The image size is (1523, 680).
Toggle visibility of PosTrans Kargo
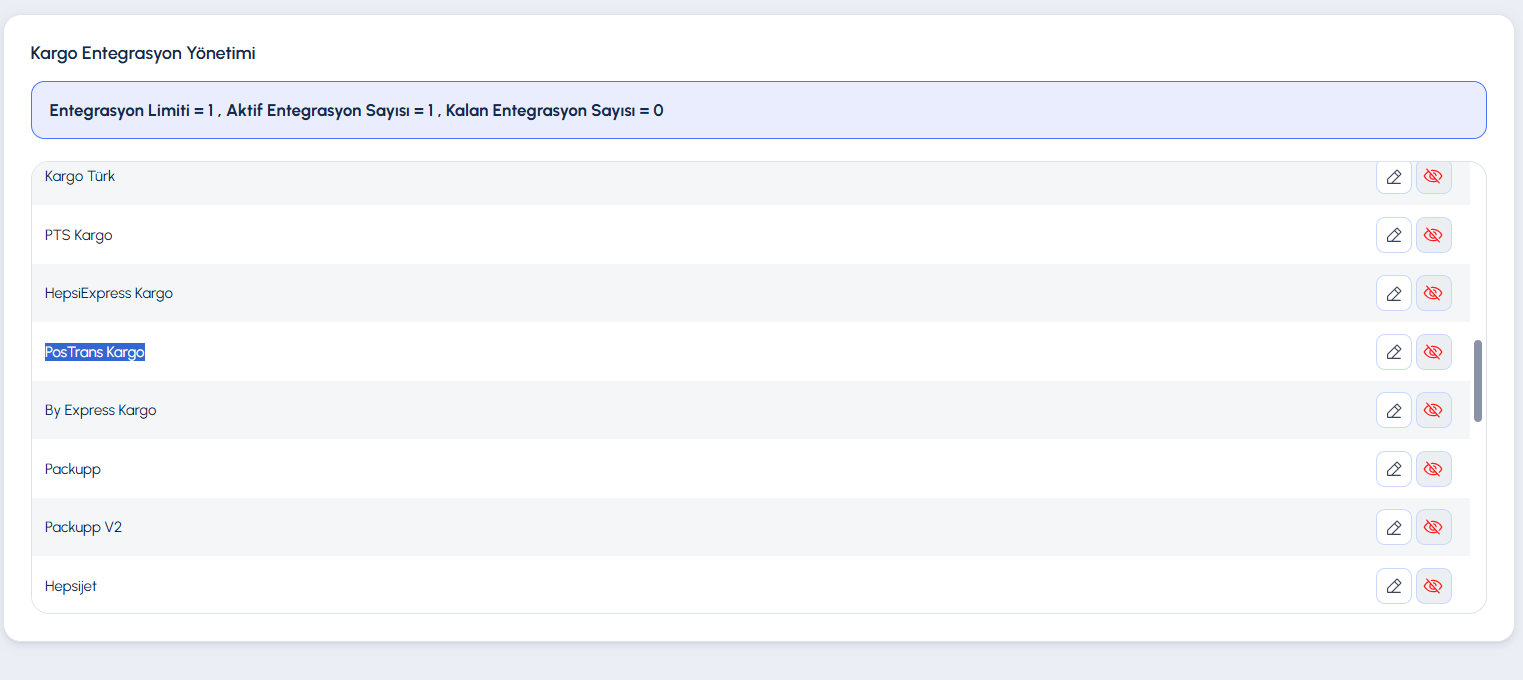coord(1434,352)
